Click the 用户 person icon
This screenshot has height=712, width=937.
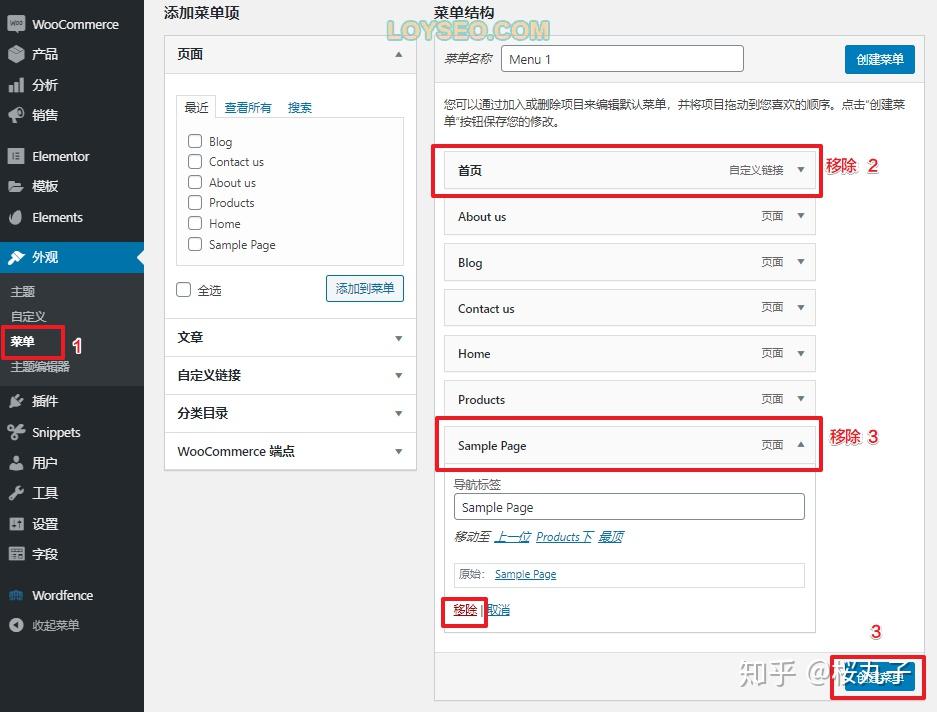pyautogui.click(x=16, y=463)
